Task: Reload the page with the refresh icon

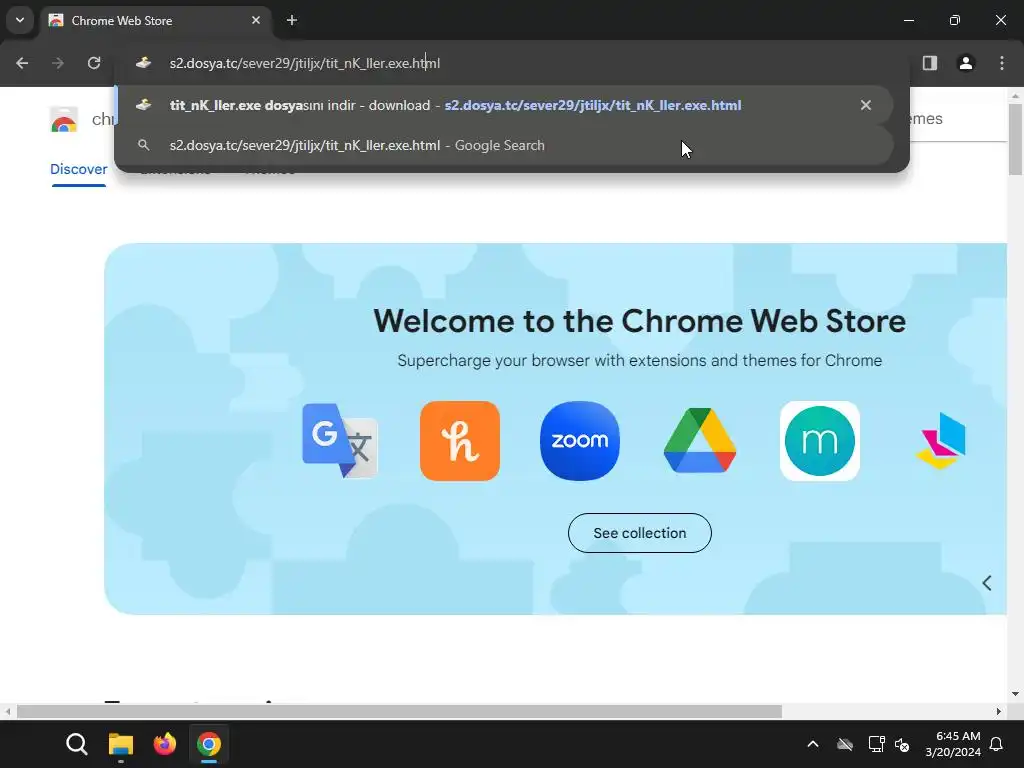Action: pos(94,63)
